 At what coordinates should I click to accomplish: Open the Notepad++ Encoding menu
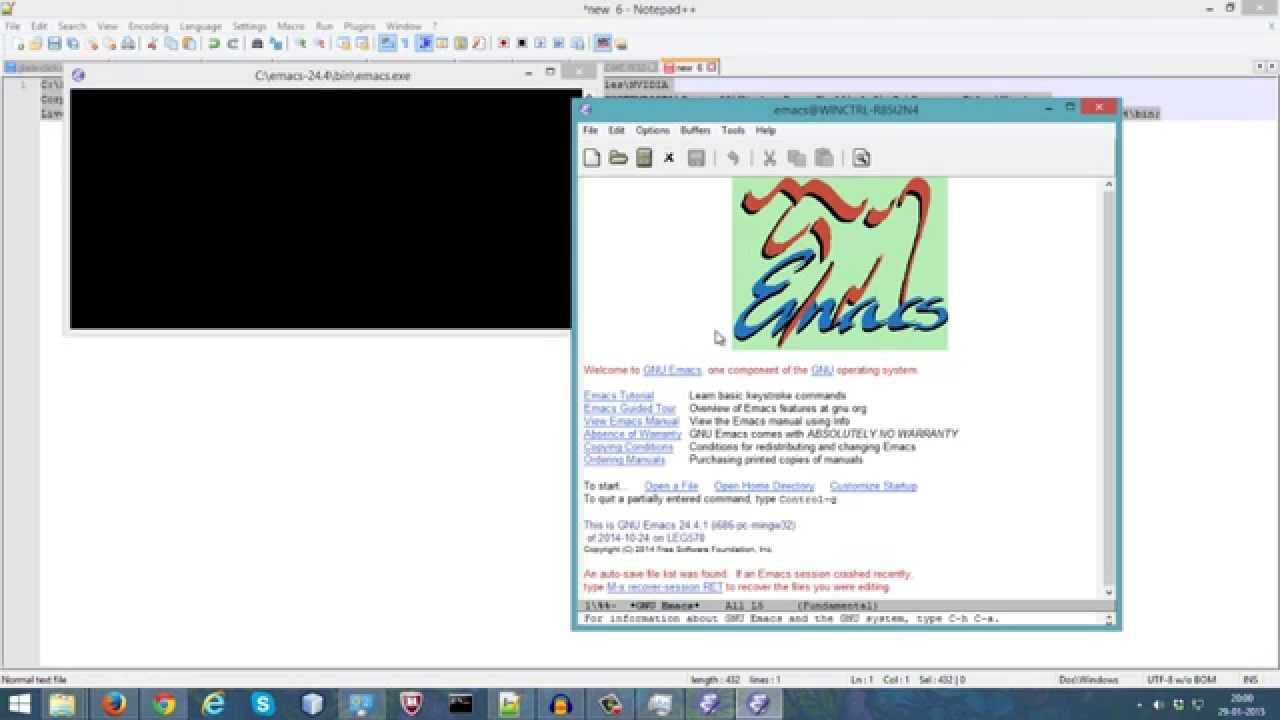click(x=148, y=26)
